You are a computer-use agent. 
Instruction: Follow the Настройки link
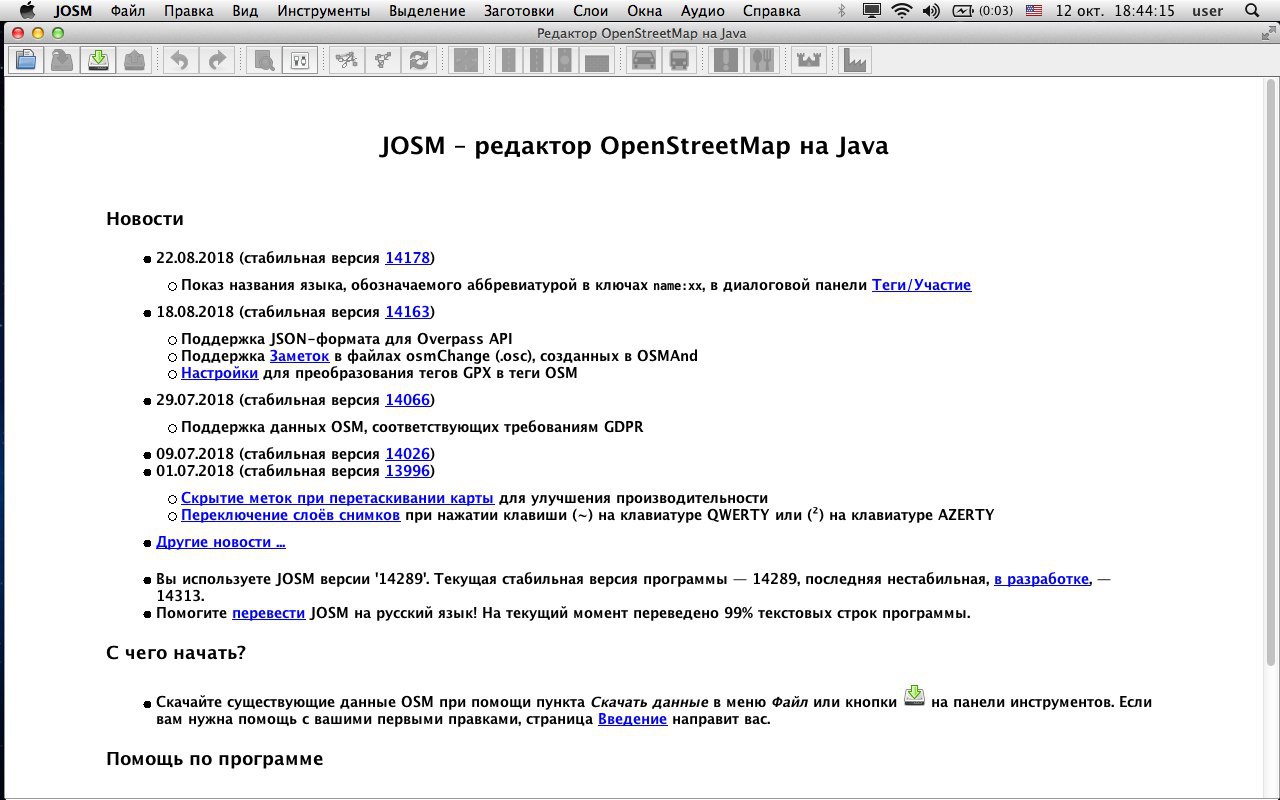pos(219,373)
